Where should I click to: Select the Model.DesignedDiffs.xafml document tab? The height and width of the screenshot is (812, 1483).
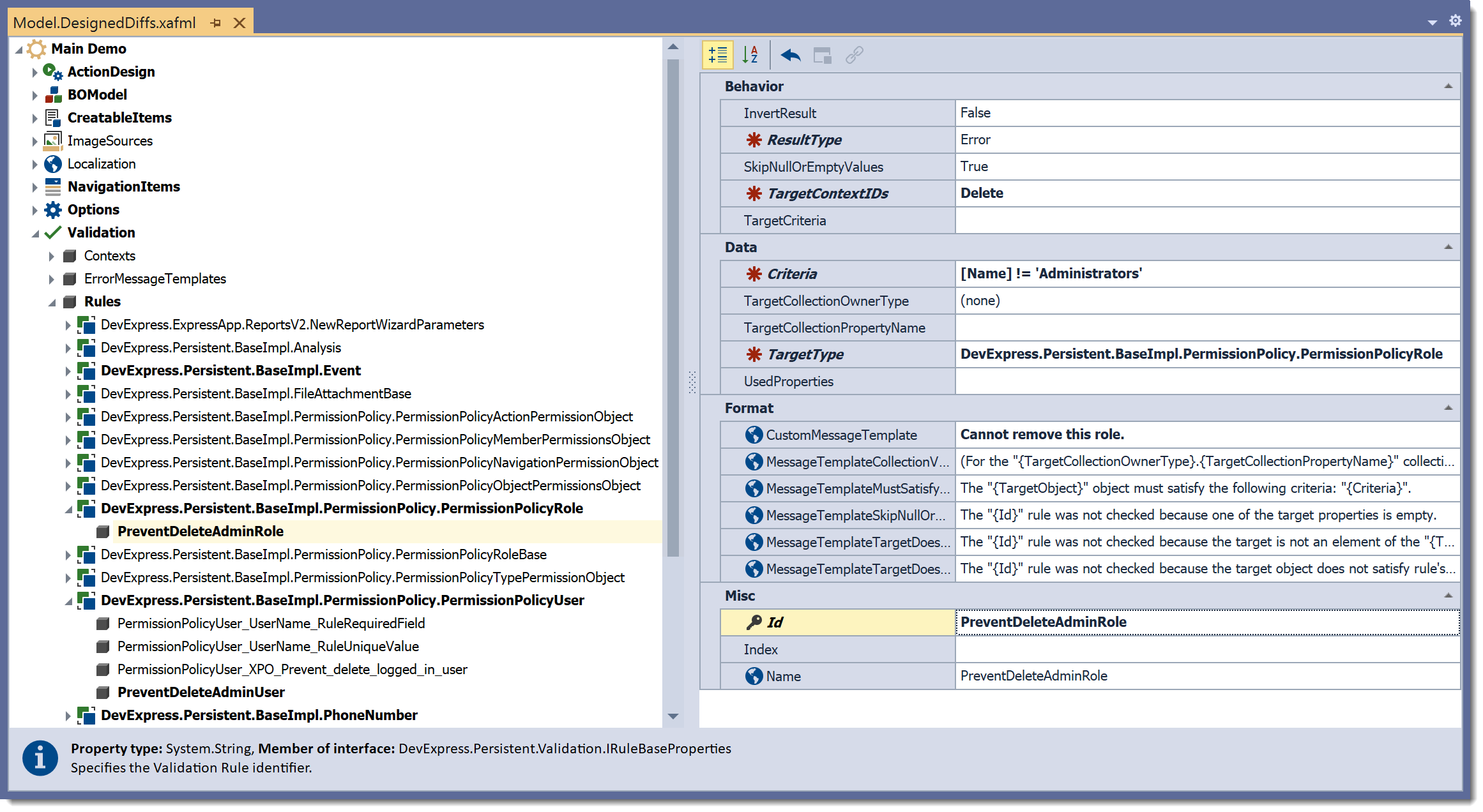(x=104, y=23)
